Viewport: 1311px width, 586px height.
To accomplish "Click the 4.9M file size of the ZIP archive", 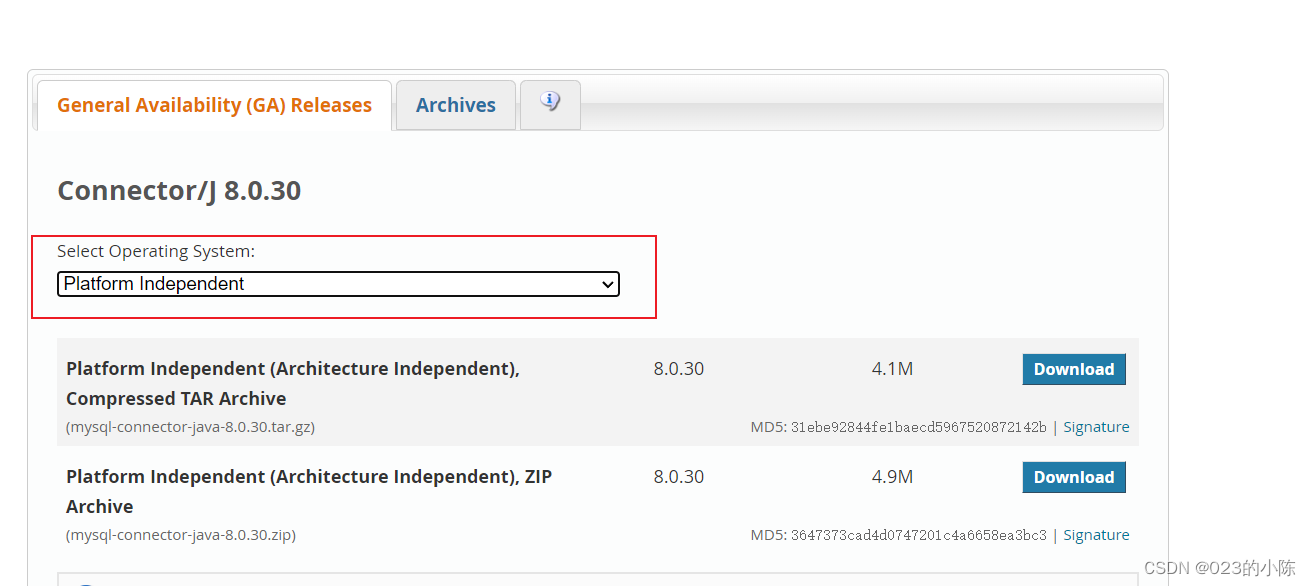I will [892, 477].
